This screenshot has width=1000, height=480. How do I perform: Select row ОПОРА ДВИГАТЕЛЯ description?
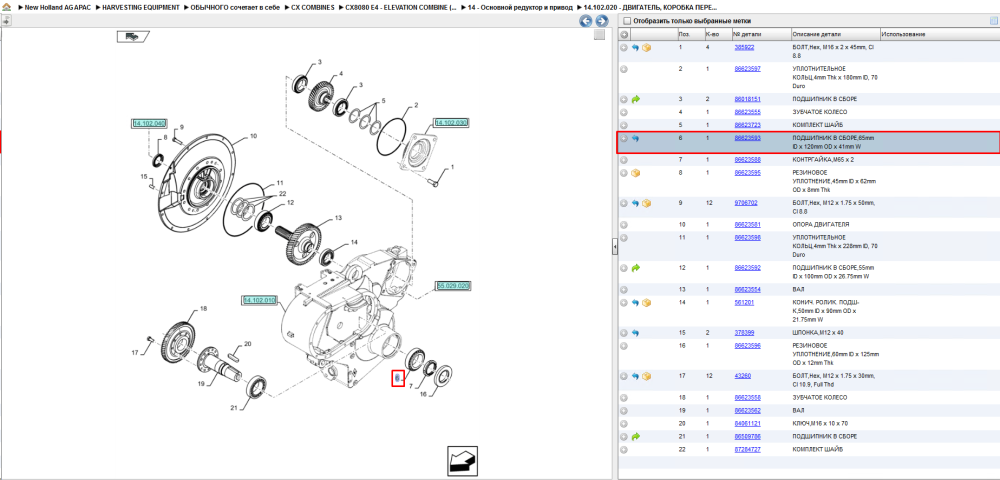820,224
